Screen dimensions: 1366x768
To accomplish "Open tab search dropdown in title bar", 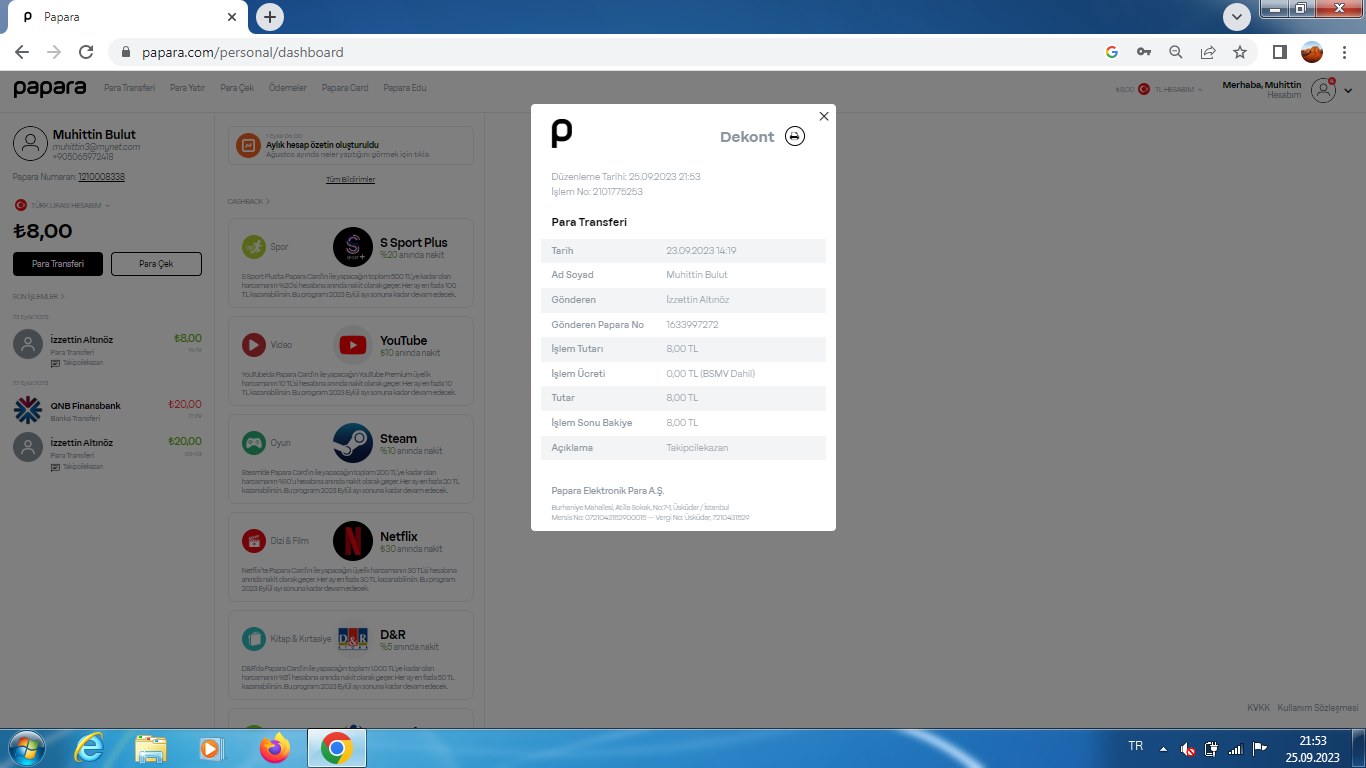I will point(1237,16).
